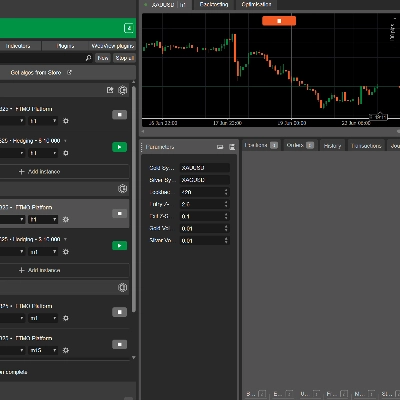Viewport: 400px width, 400px height.
Task: Click the Silver Symbol input field
Action: [205, 180]
